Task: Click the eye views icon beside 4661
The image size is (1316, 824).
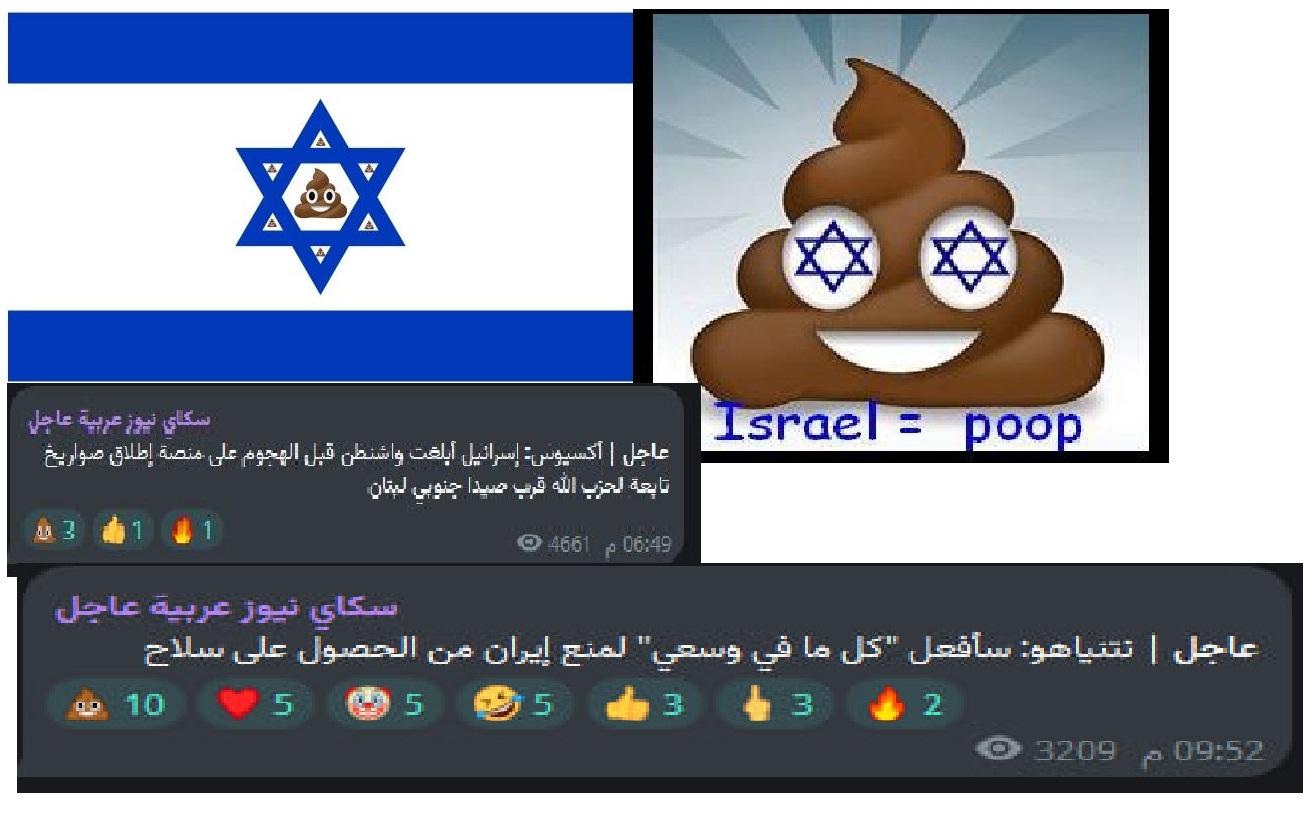Action: pyautogui.click(x=531, y=544)
